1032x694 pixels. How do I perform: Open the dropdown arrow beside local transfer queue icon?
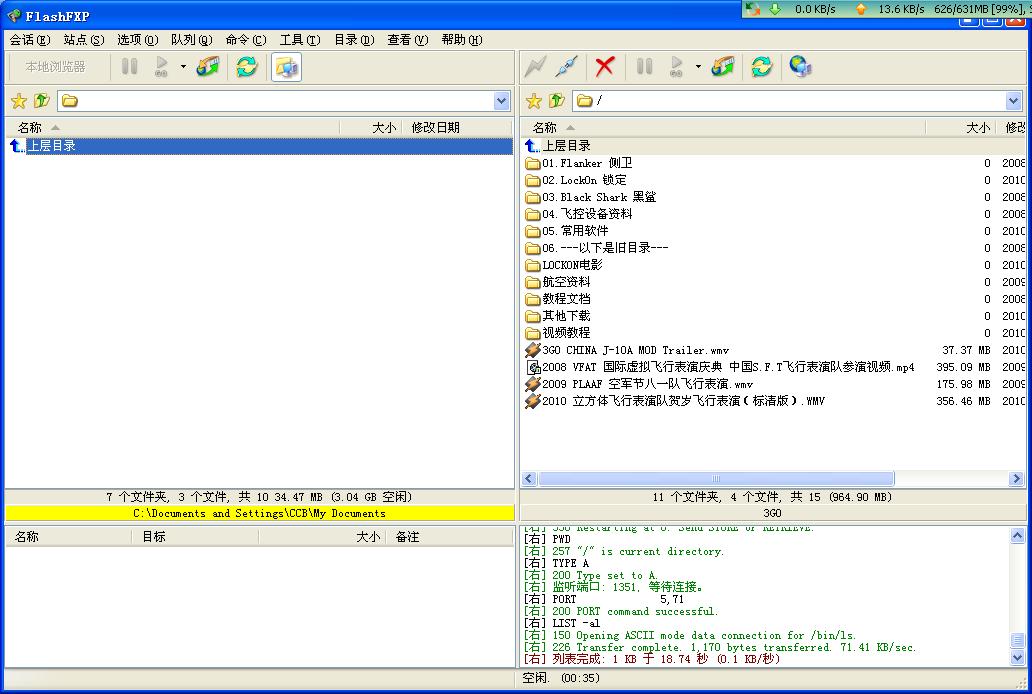coord(183,67)
